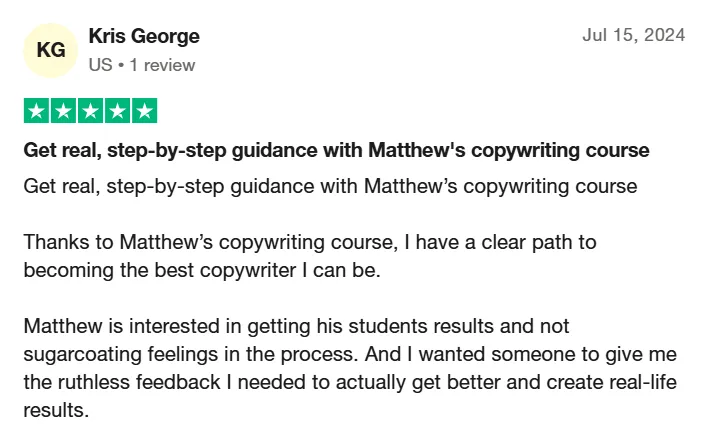The image size is (707, 442).
Task: Open the bold review title heading
Action: 336,151
